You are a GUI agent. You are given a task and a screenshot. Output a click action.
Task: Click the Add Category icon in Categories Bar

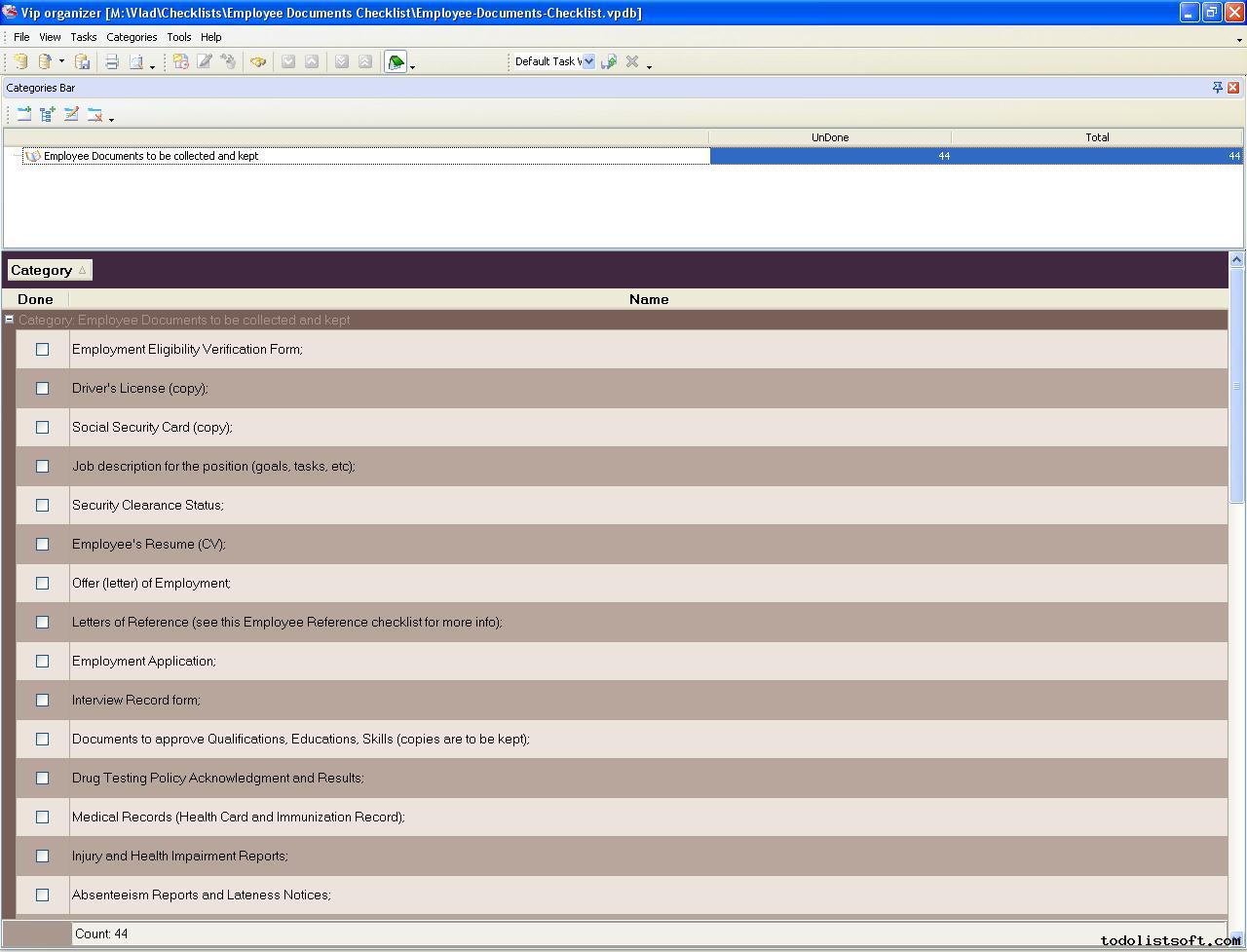click(x=24, y=114)
